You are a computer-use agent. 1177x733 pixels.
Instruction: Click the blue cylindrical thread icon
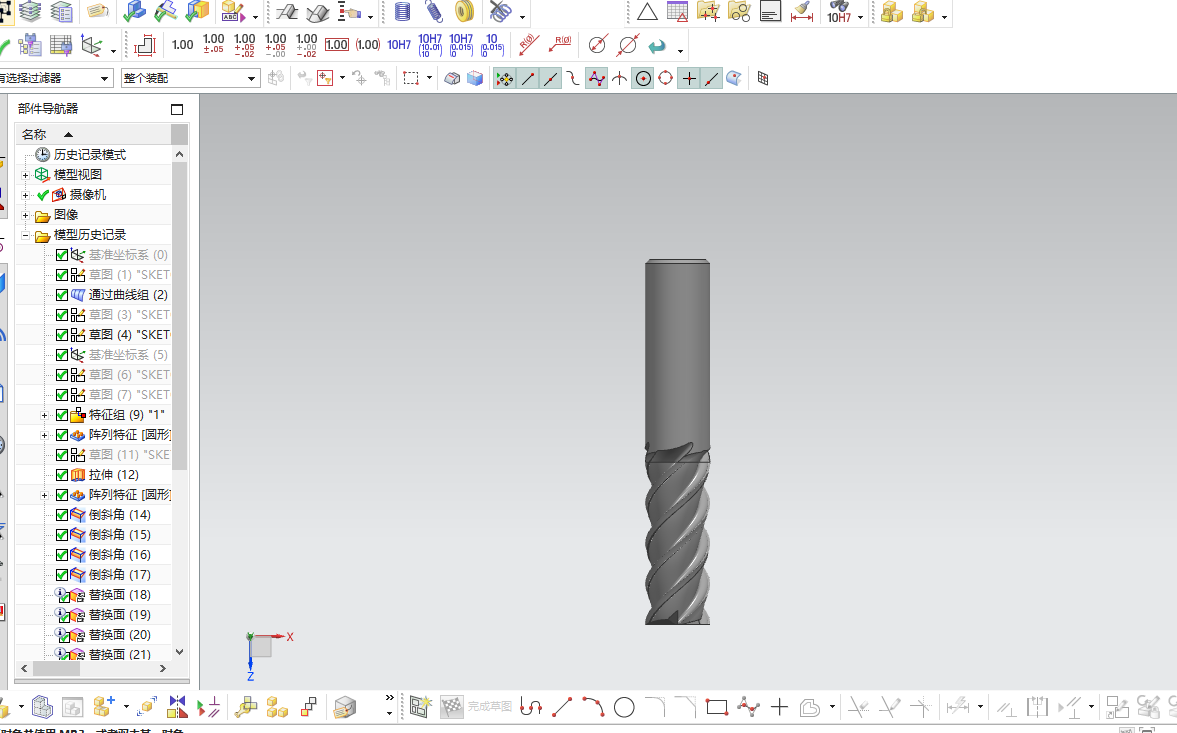tap(402, 11)
